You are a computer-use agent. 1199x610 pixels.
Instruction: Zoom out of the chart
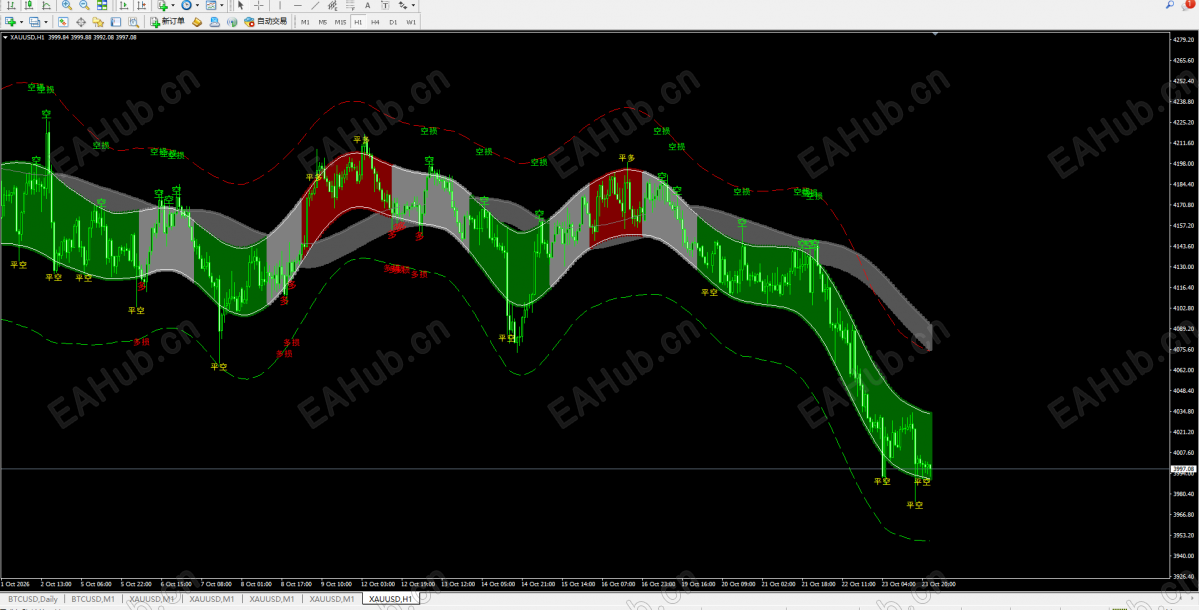84,5
